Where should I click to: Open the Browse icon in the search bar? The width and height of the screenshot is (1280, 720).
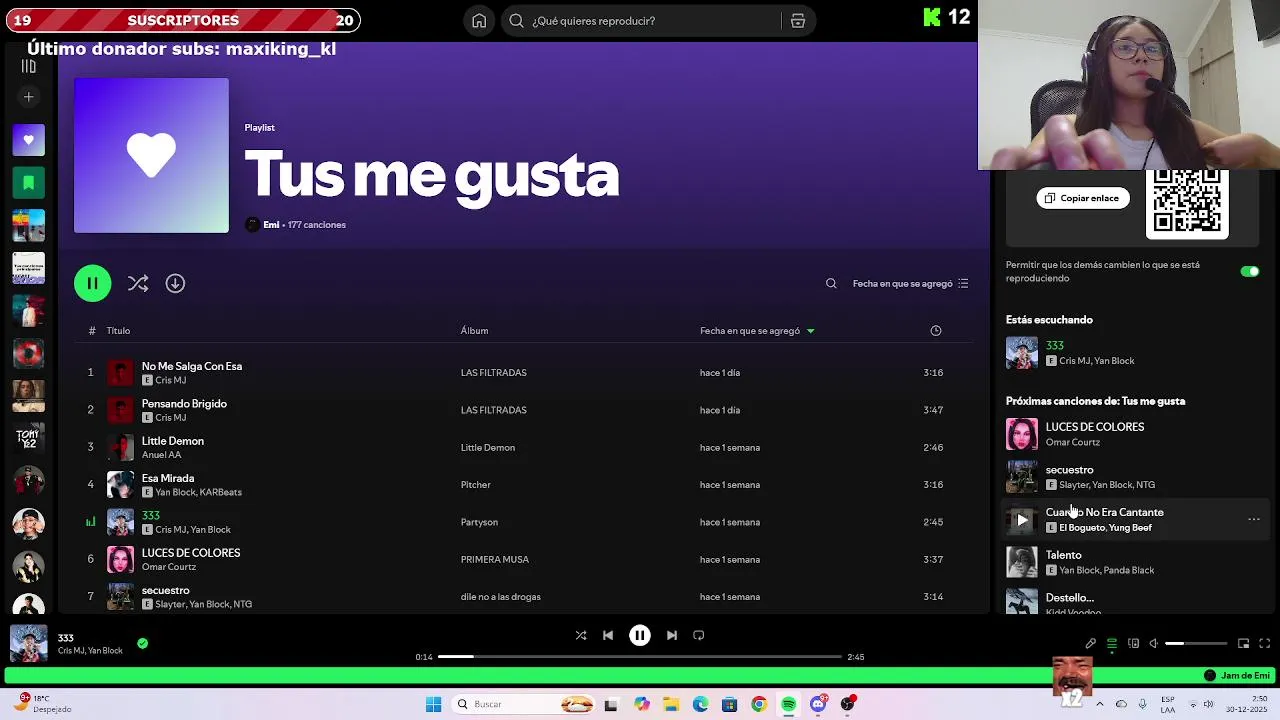pyautogui.click(x=798, y=21)
